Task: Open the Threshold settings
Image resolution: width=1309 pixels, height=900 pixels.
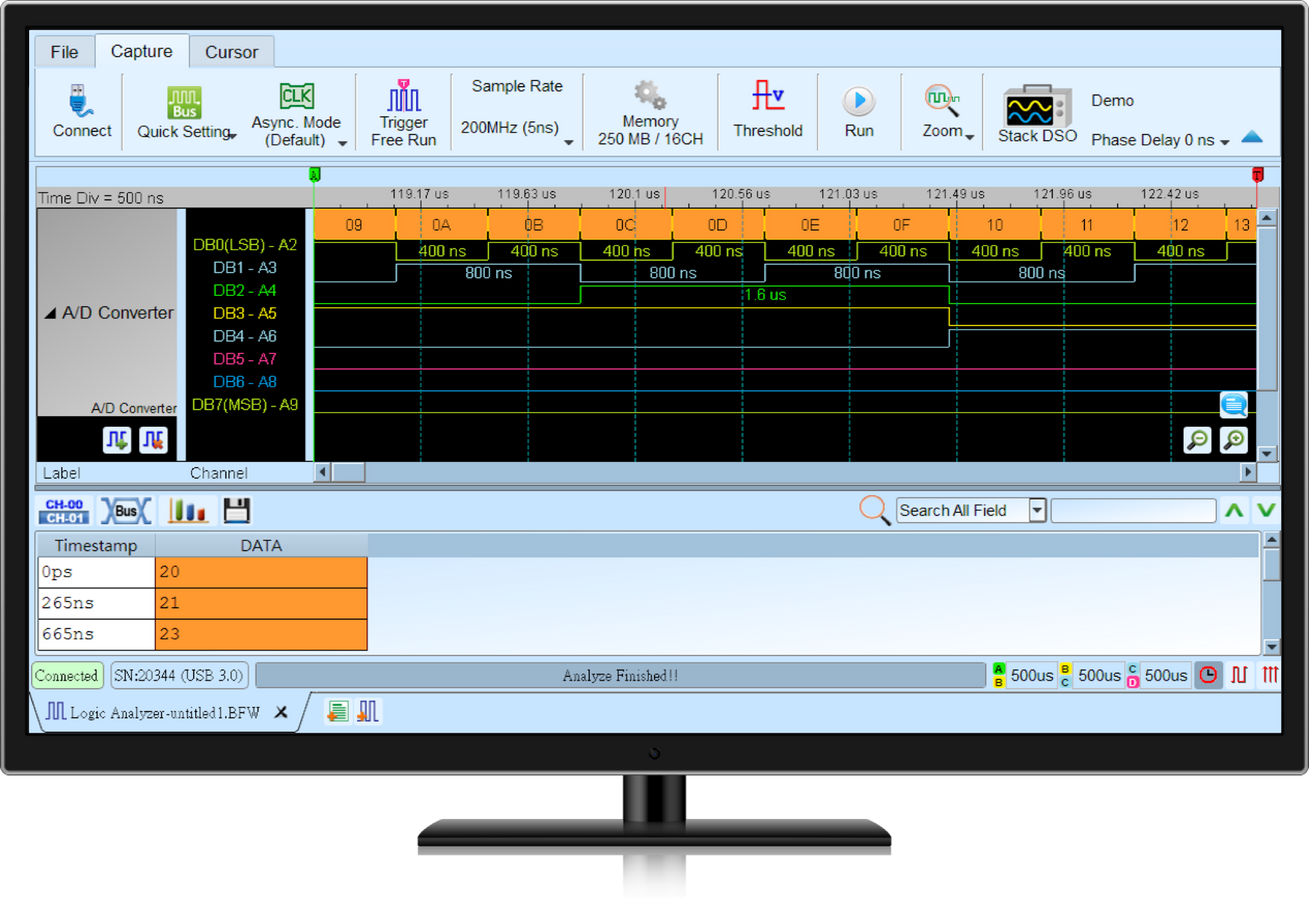Action: [x=768, y=110]
